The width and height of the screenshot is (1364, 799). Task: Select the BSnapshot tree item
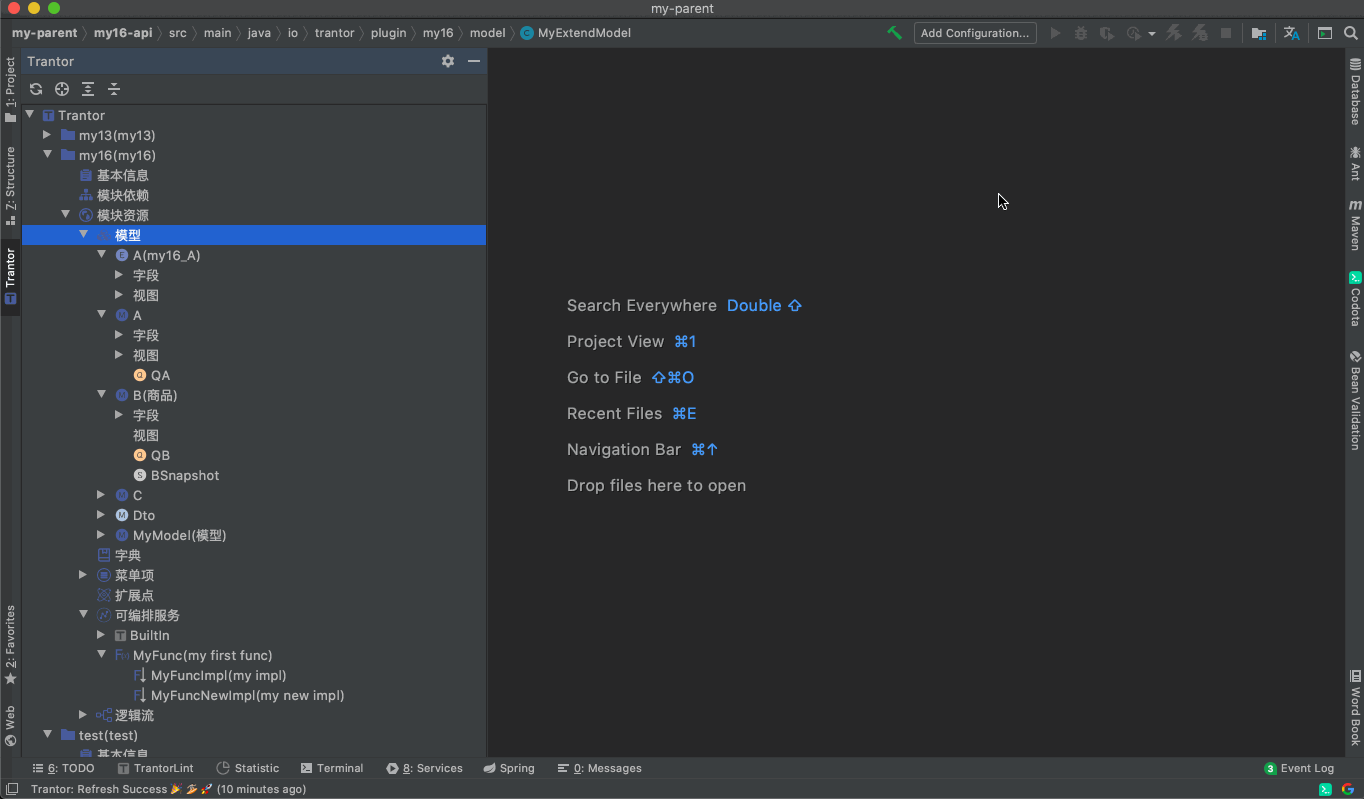[x=184, y=475]
